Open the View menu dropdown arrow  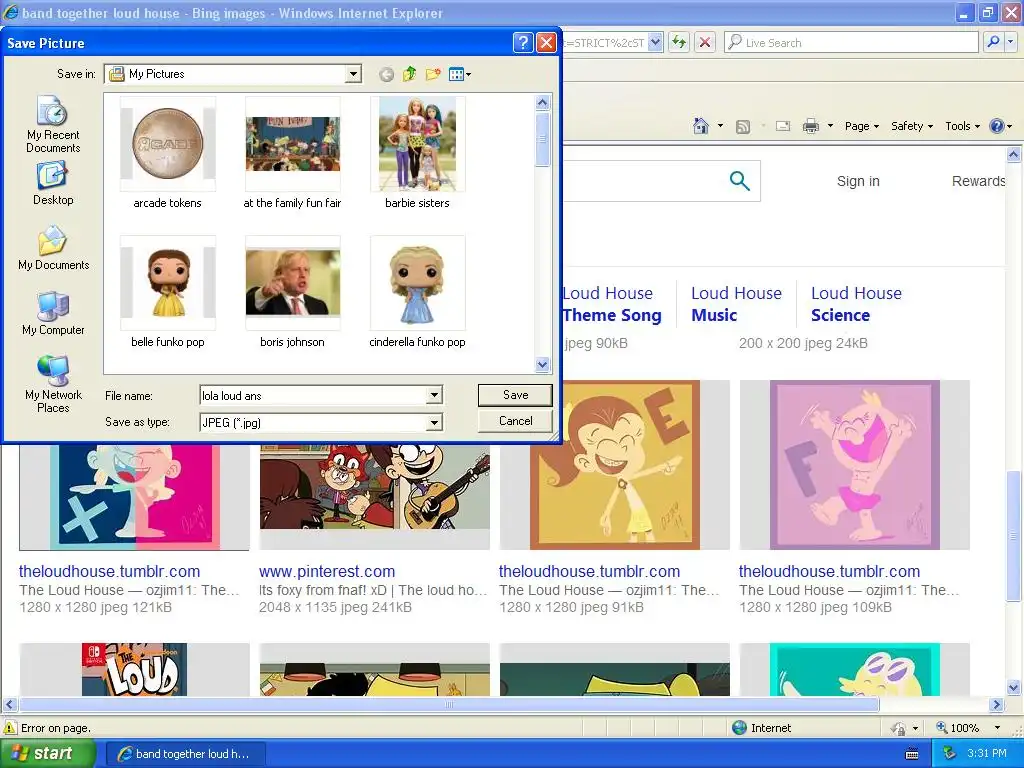[468, 74]
